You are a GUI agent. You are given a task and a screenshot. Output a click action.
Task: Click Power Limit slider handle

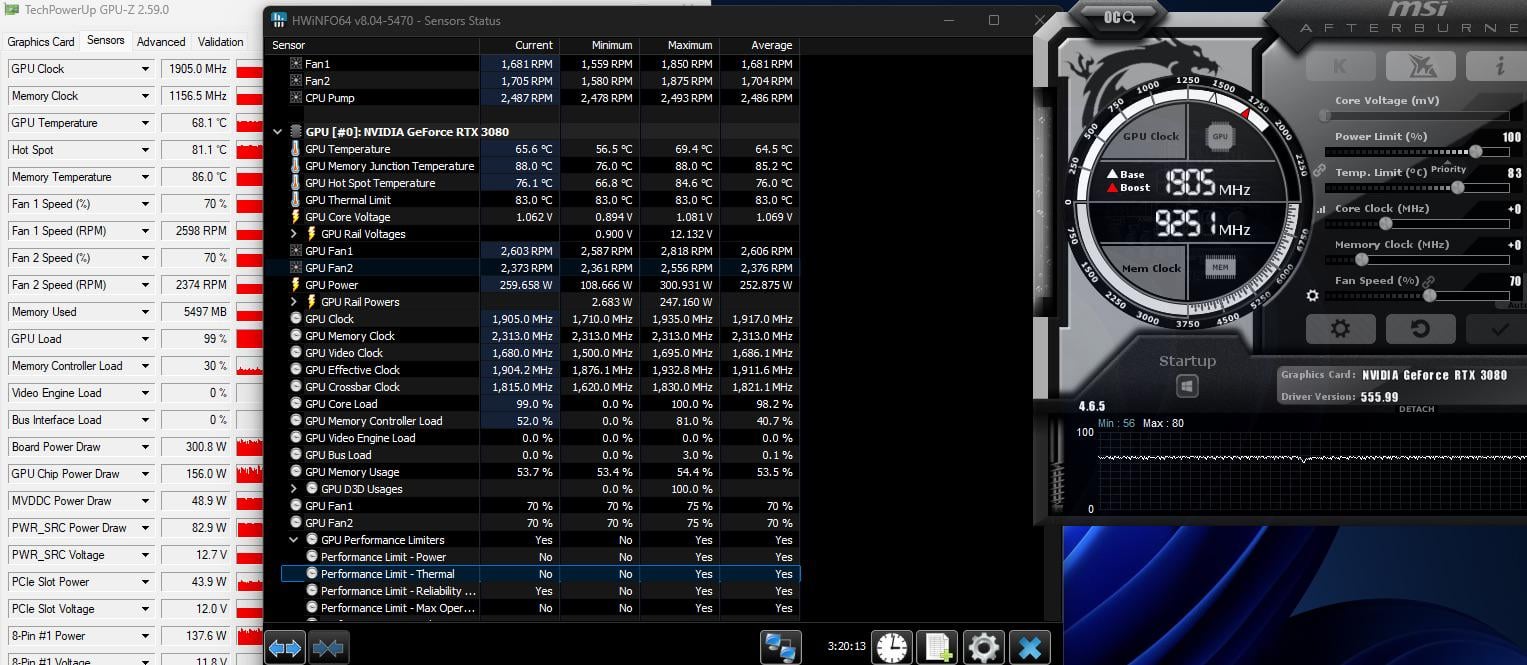click(1475, 151)
